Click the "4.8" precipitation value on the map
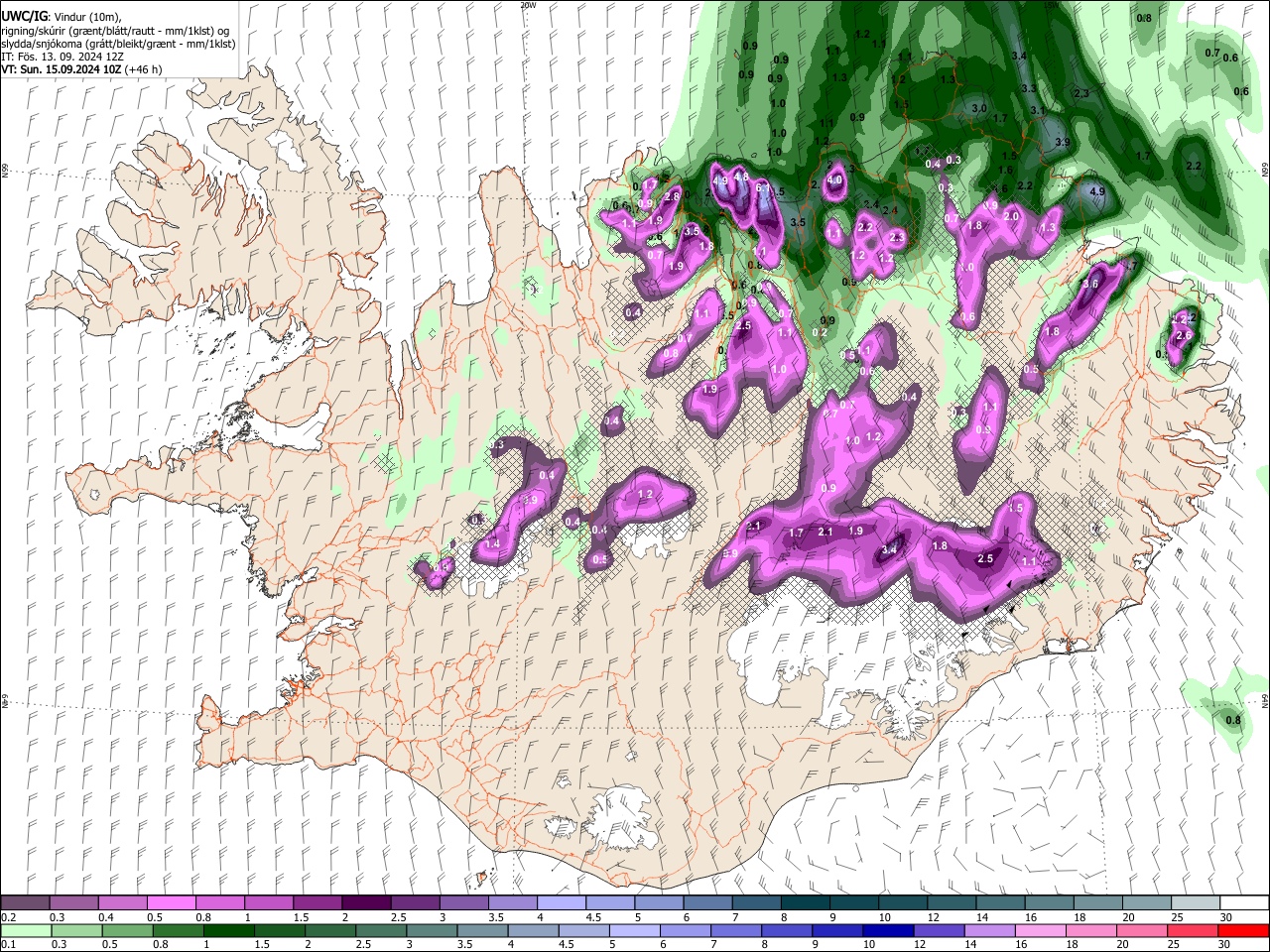The width and height of the screenshot is (1270, 952). pos(740,178)
